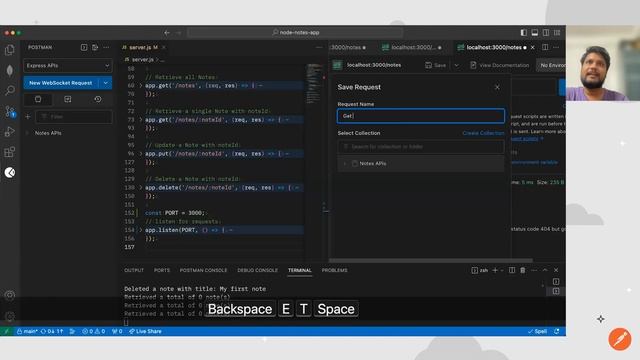This screenshot has height=360, width=640.
Task: Open the MongoDB leaf icon view
Action: point(9,70)
